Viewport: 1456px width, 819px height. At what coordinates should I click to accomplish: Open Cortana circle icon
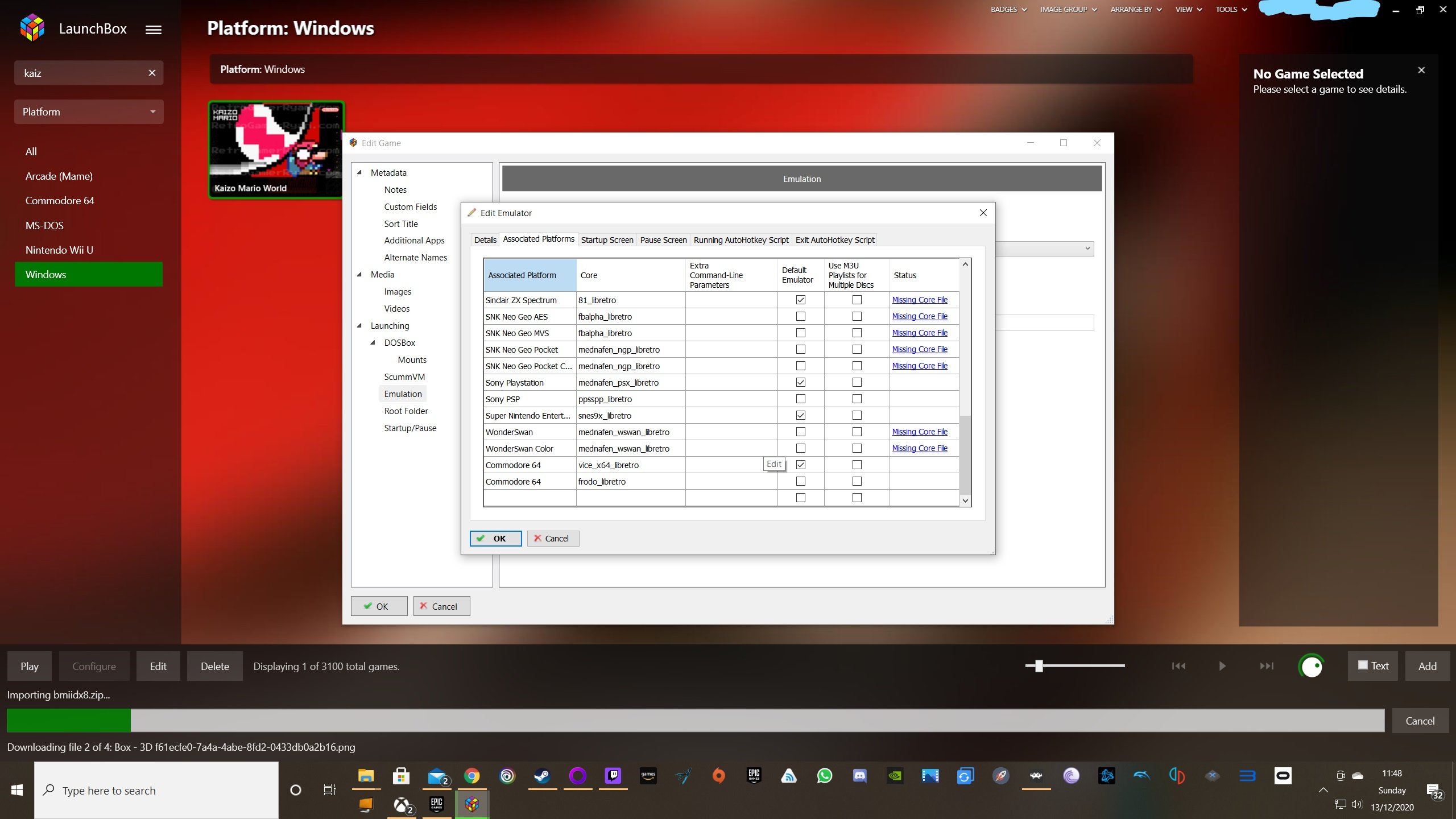295,790
